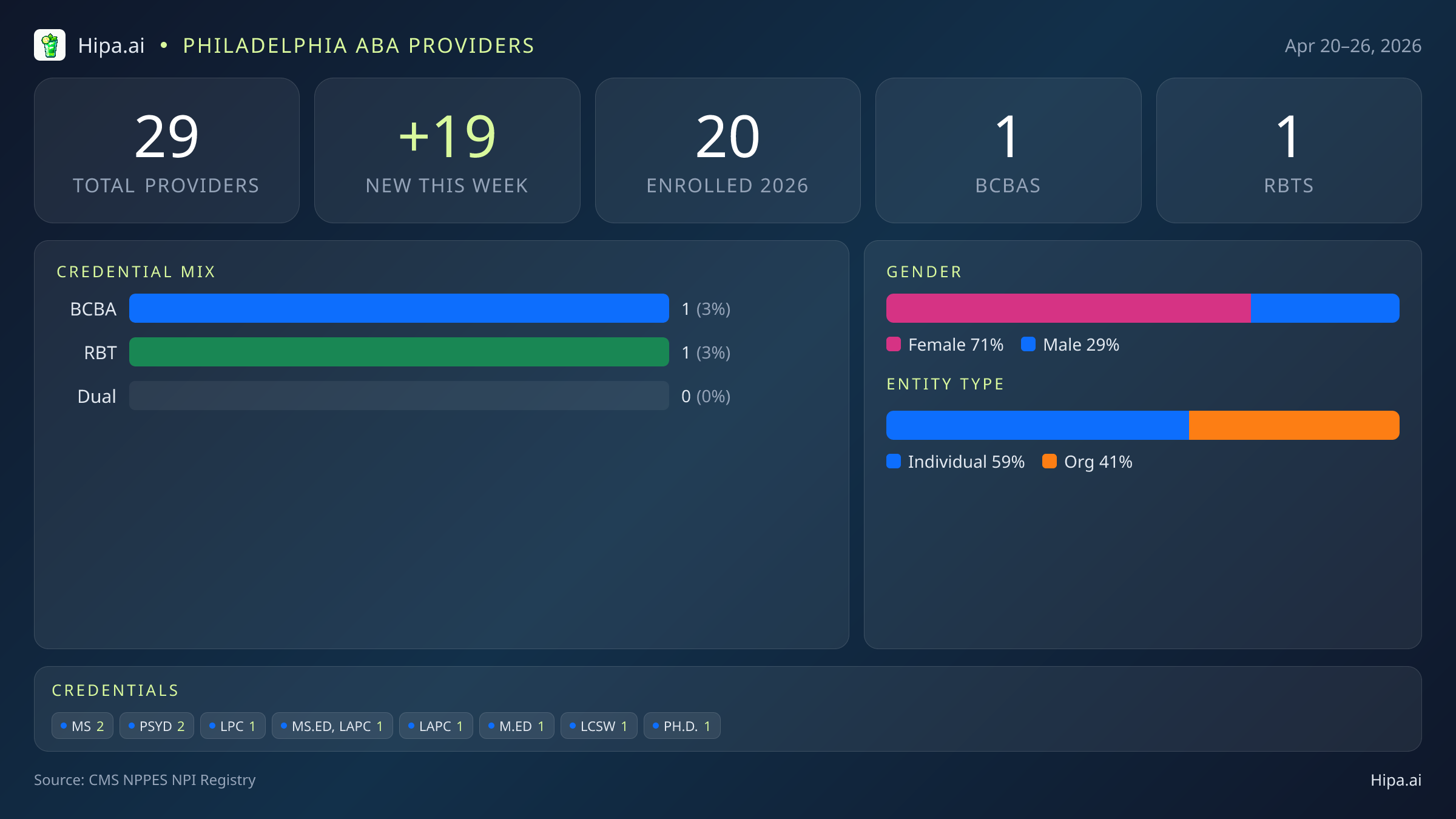Click the Org orange legend swatch
Screen dimensions: 1456x819
1049,462
